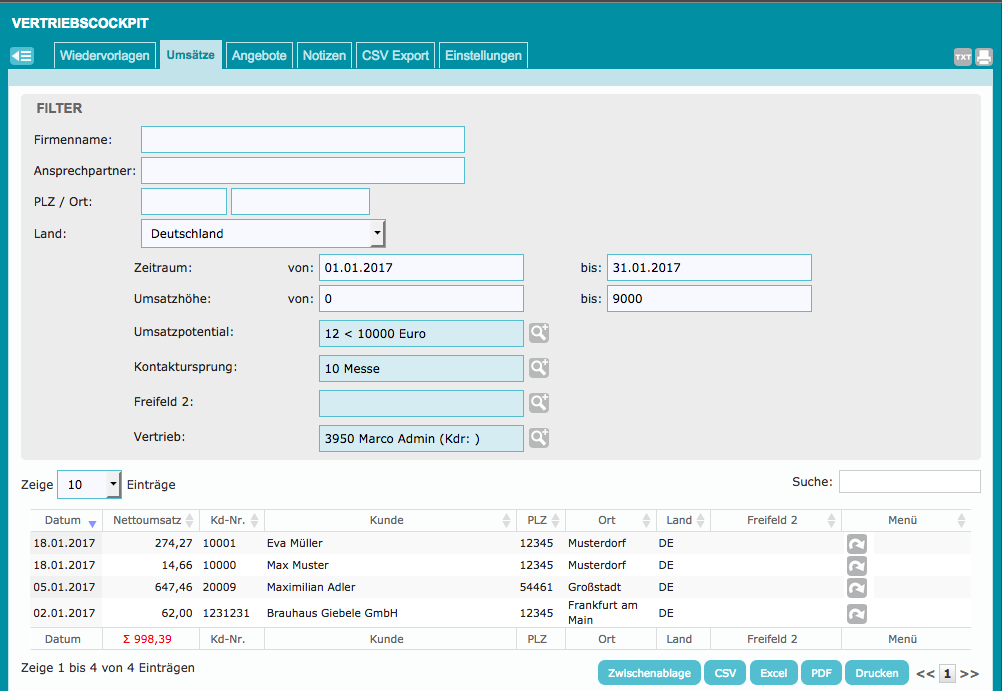The width and height of the screenshot is (1002, 691).
Task: Sort the table by Datum column header
Action: 65,520
